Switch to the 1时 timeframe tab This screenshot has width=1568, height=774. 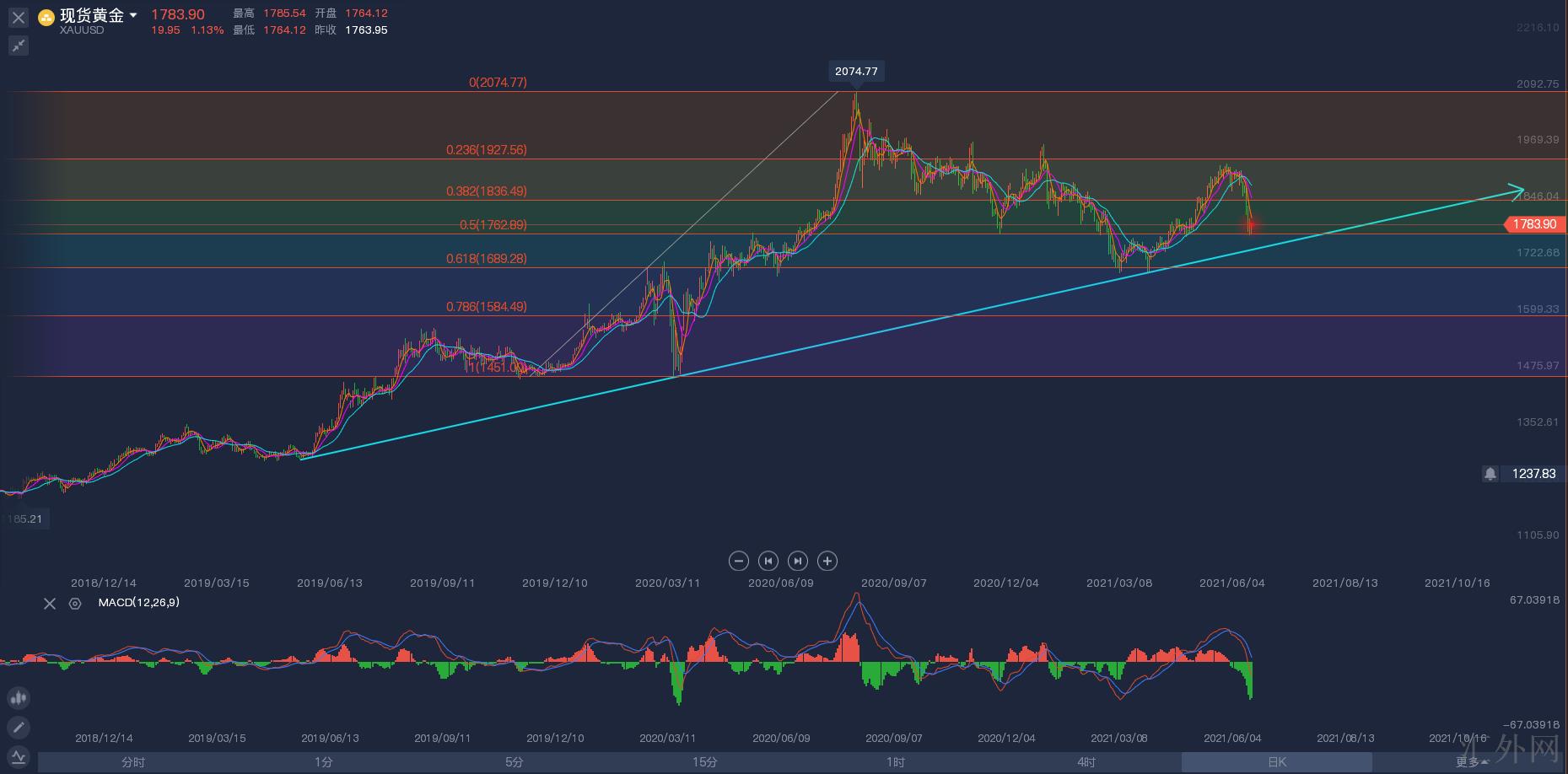pyautogui.click(x=896, y=762)
